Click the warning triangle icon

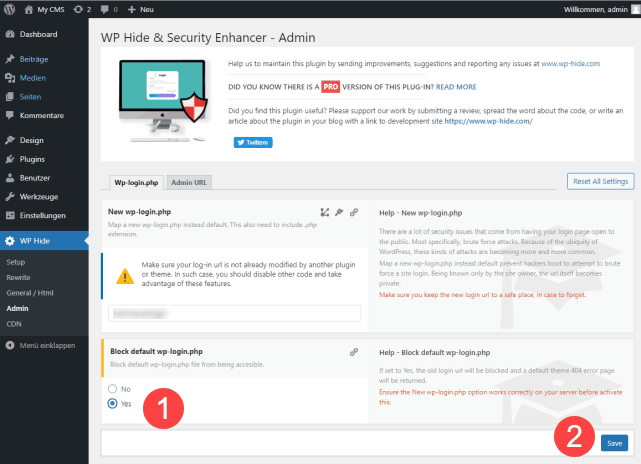tap(125, 276)
